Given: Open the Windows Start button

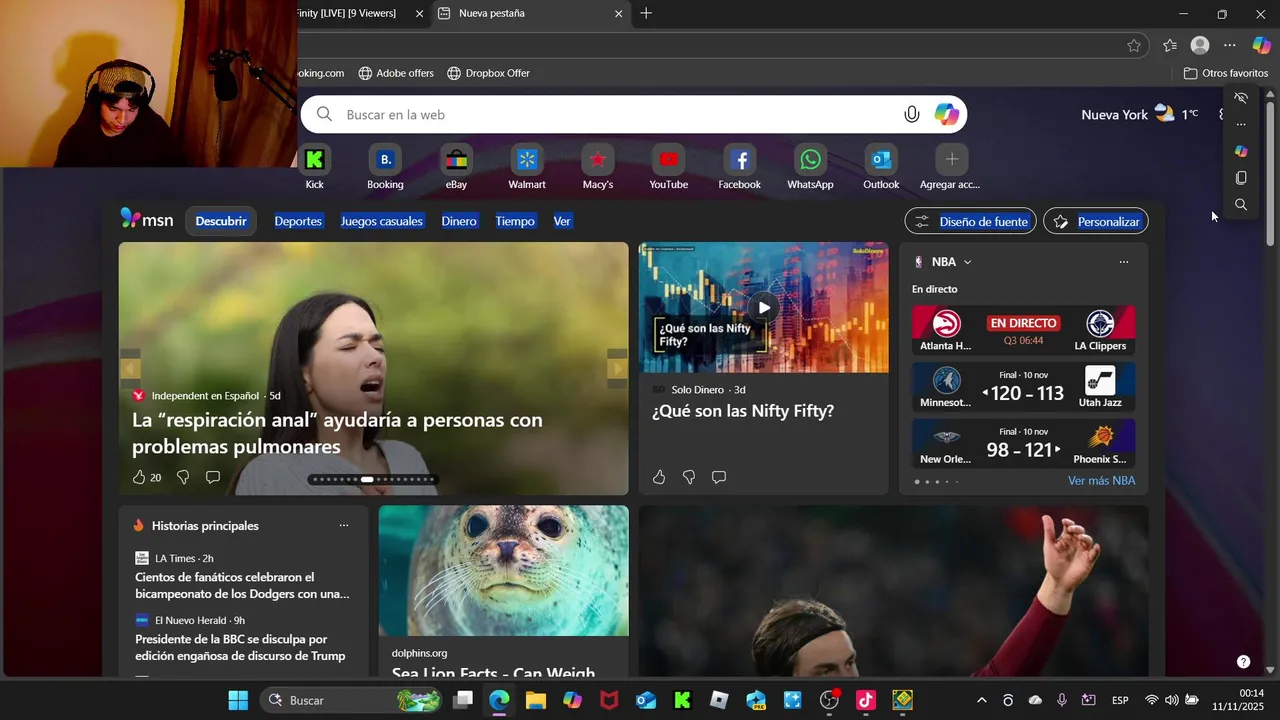Looking at the screenshot, I should [238, 700].
